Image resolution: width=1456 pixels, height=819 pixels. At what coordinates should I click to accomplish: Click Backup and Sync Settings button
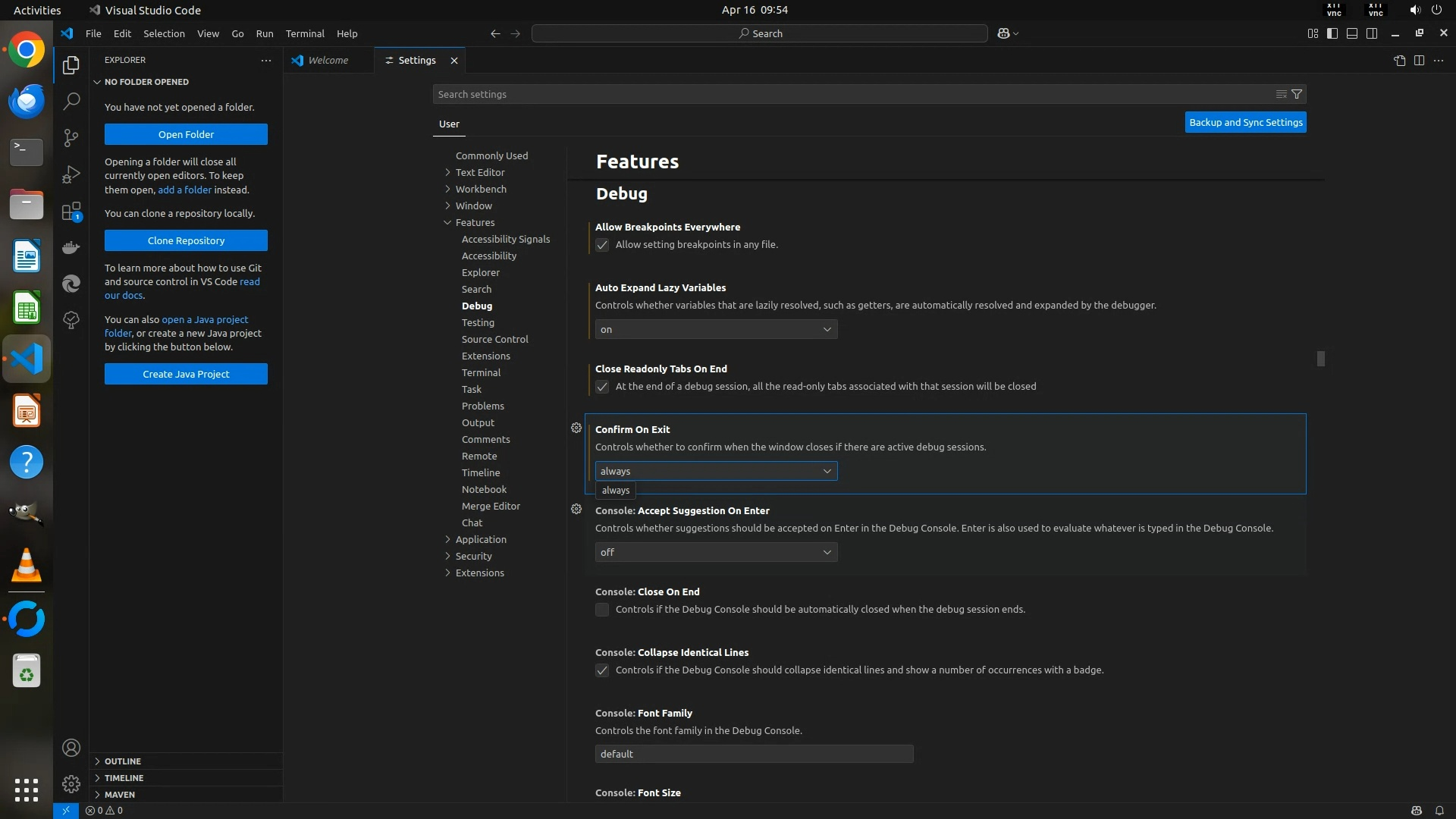1245,122
